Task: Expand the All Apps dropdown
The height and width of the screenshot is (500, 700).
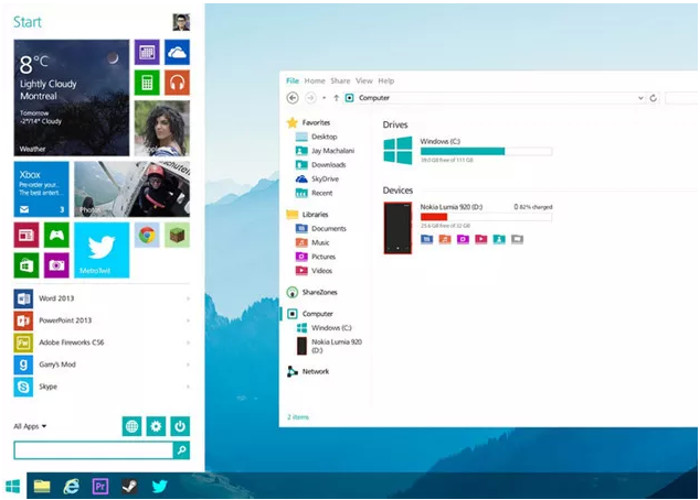Action: tap(30, 427)
